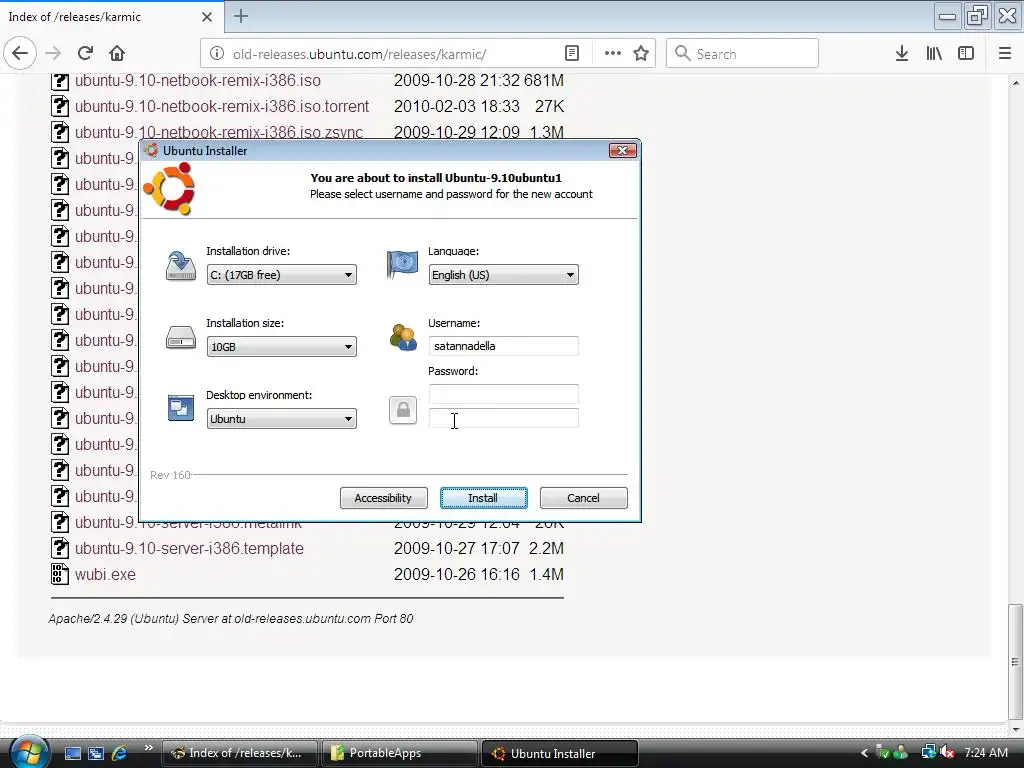Click Show Desktop quick launch icon
This screenshot has height=768, width=1024.
[x=72, y=753]
